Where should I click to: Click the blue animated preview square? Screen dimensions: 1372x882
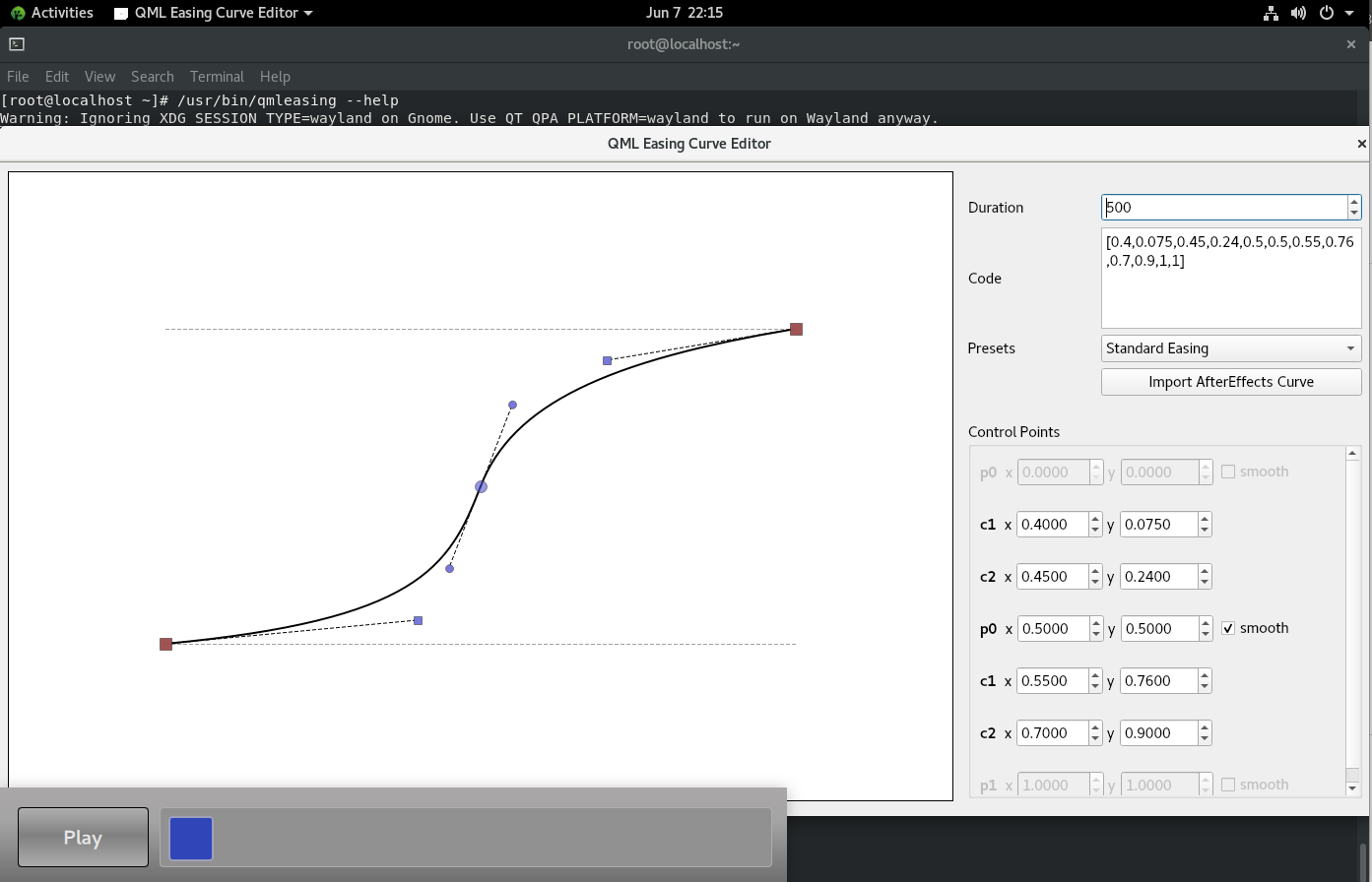tap(191, 839)
